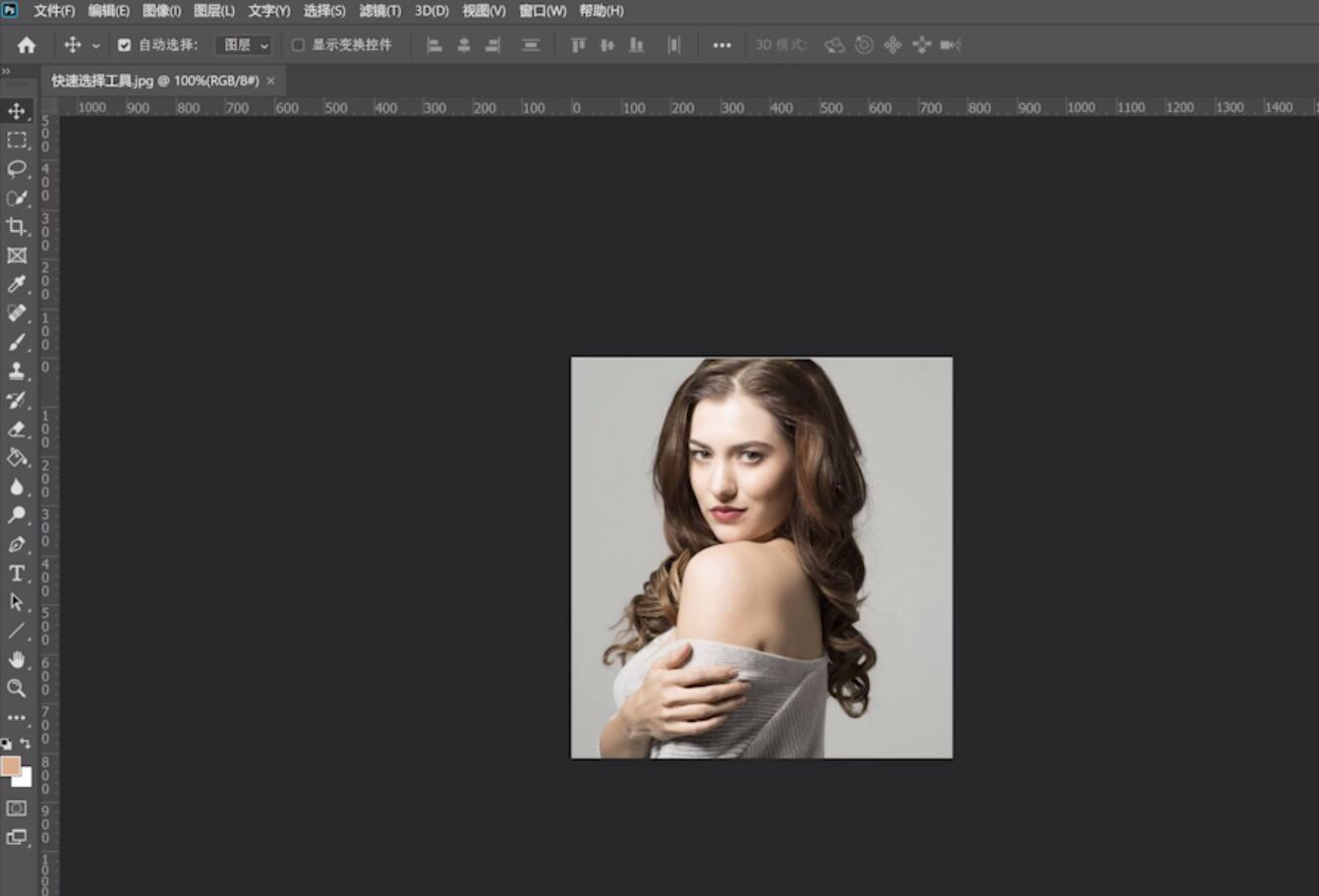Viewport: 1319px width, 896px height.
Task: Select the Paint Bucket tool
Action: click(x=17, y=458)
